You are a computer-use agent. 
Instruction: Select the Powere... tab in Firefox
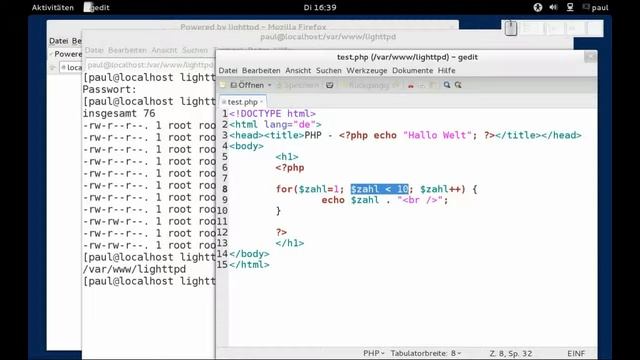pyautogui.click(x=65, y=54)
